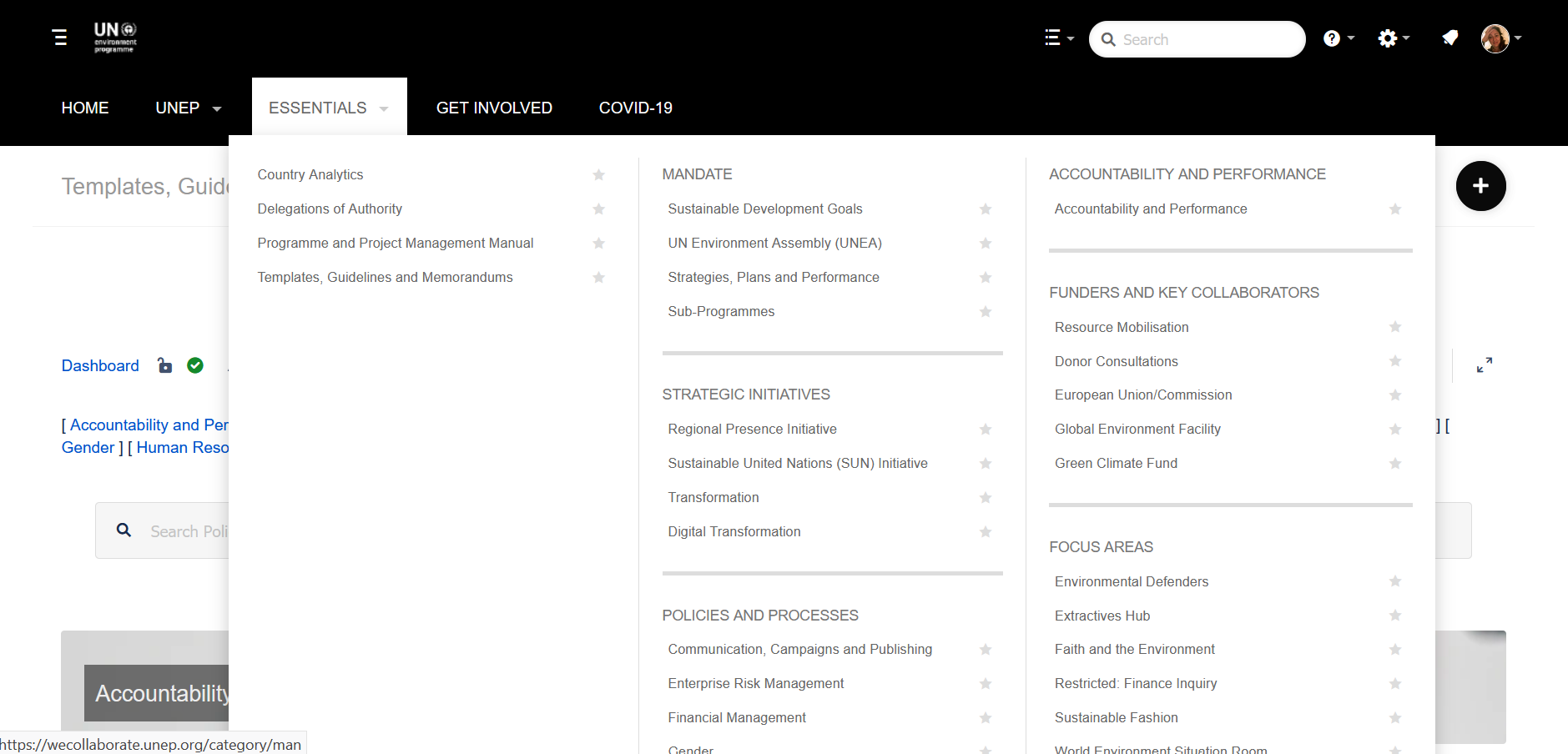1568x754 pixels.
Task: Click star next to Transformation
Action: point(986,498)
